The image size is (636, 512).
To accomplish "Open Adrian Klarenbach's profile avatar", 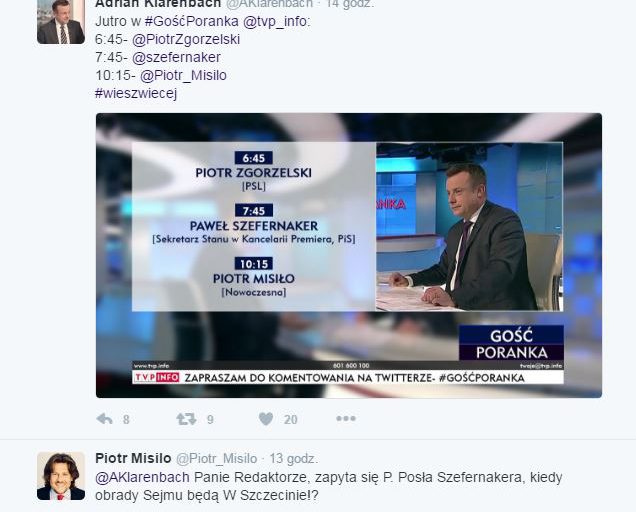I will pyautogui.click(x=61, y=22).
